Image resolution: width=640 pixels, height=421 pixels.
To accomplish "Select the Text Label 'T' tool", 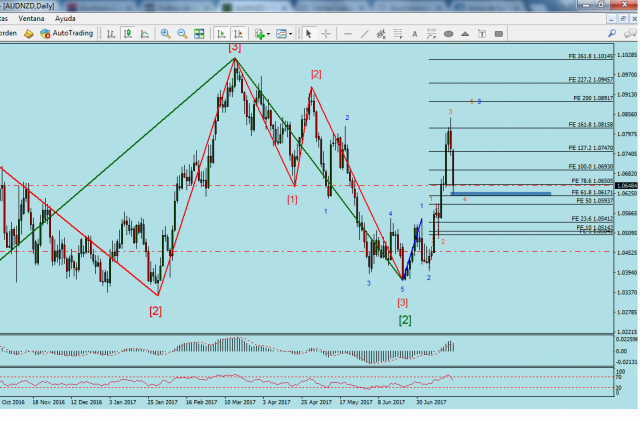I will pos(482,34).
